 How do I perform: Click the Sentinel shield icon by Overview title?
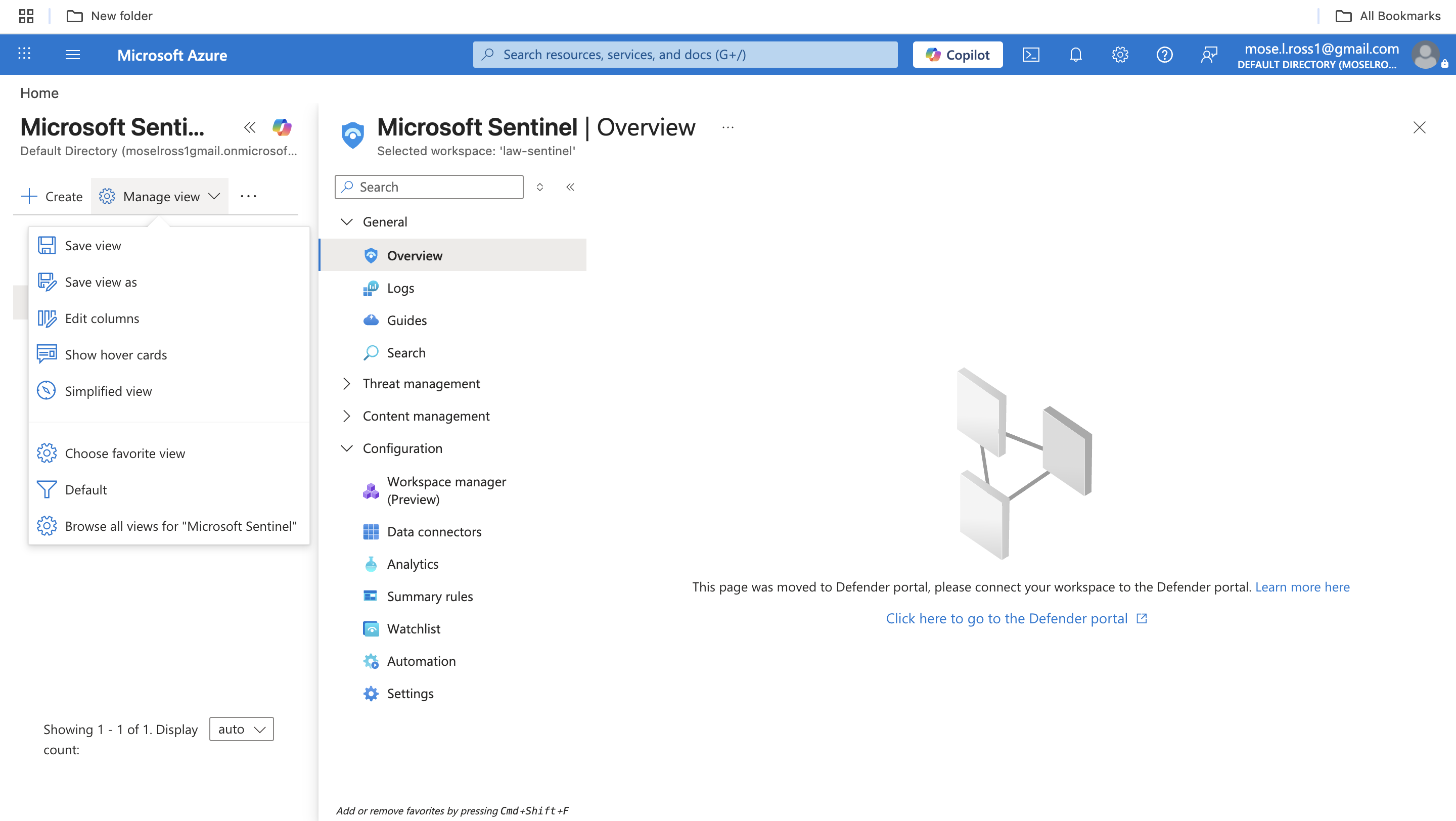point(353,135)
